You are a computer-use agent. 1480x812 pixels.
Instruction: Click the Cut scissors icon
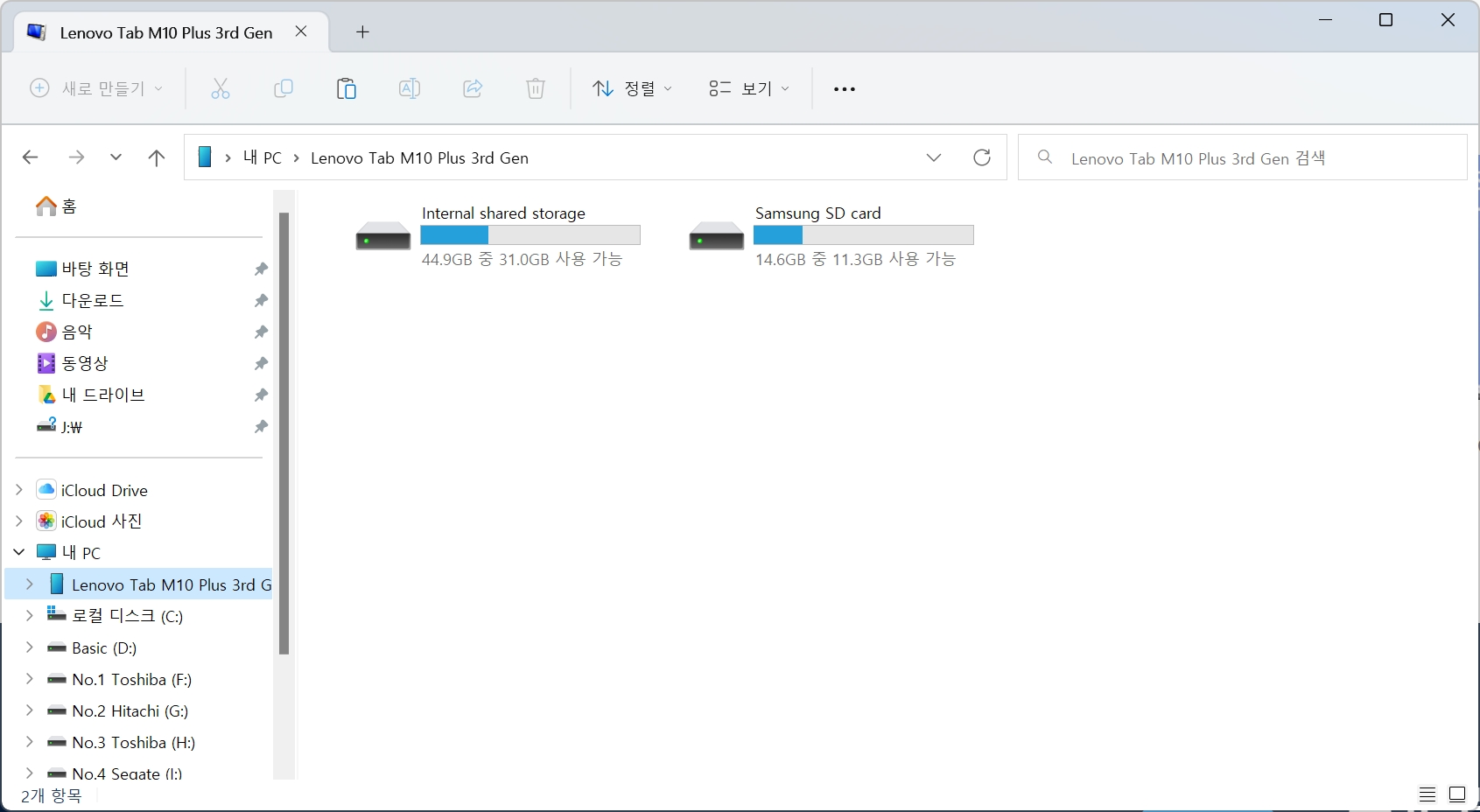(221, 88)
